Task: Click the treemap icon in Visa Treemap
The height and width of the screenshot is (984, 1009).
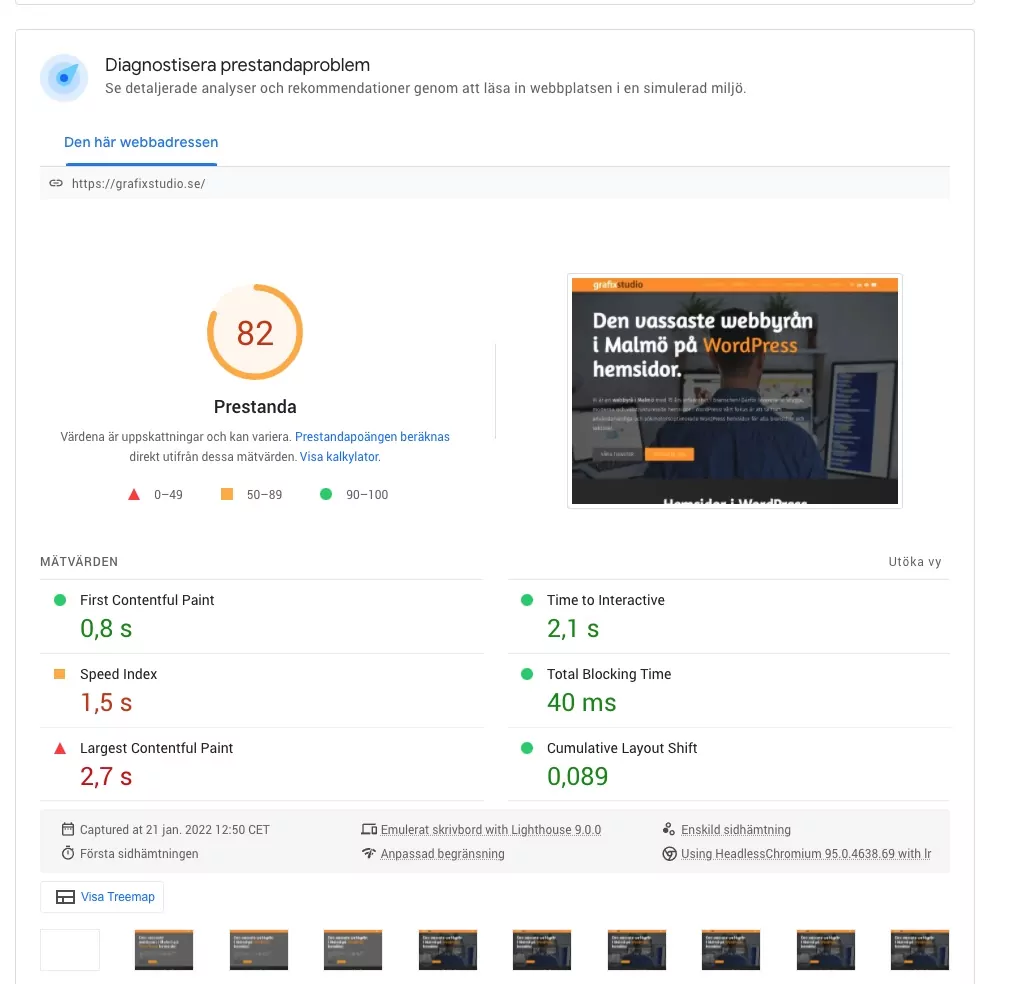Action: pos(65,896)
